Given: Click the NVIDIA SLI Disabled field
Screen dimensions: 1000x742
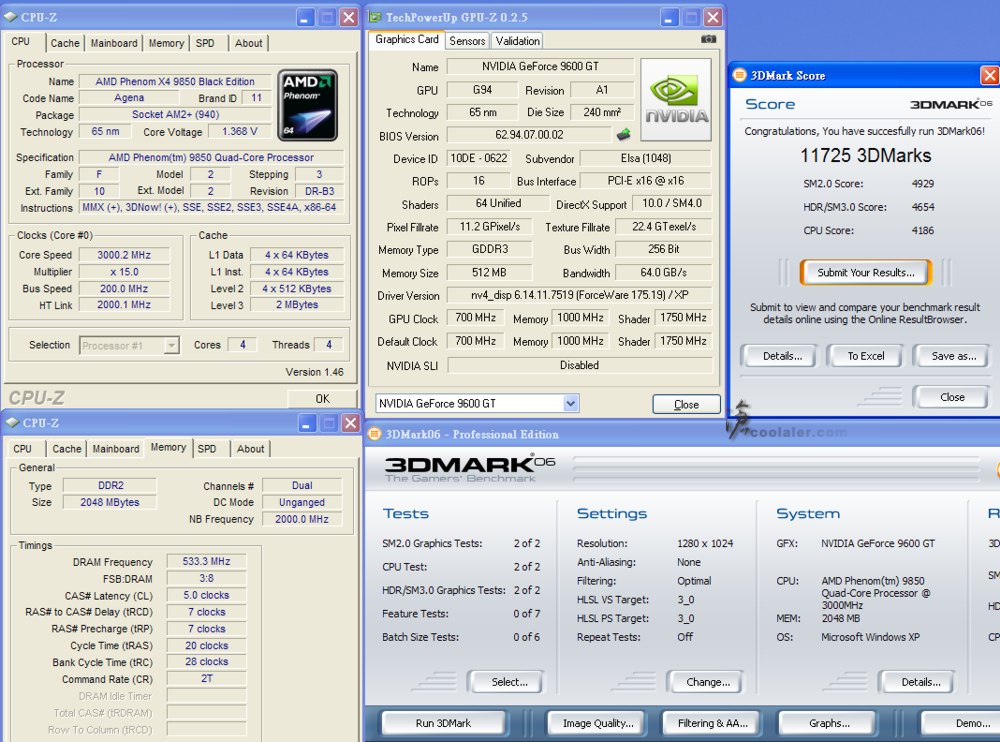Looking at the screenshot, I should [579, 365].
